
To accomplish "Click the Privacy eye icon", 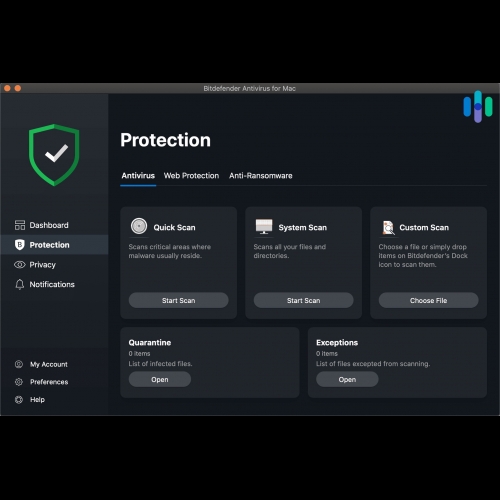I will click(x=20, y=265).
